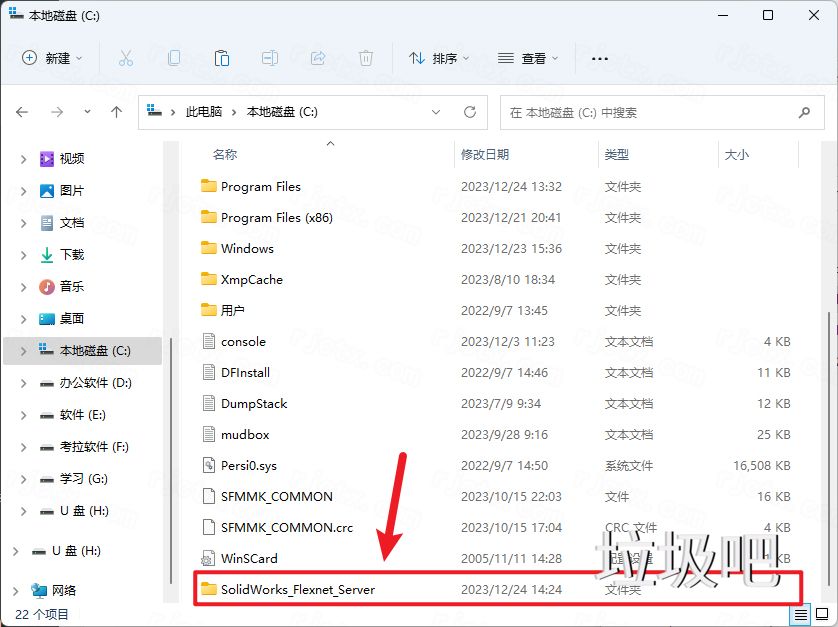Click the Copy icon in the toolbar
This screenshot has height=627, width=838.
[x=174, y=59]
